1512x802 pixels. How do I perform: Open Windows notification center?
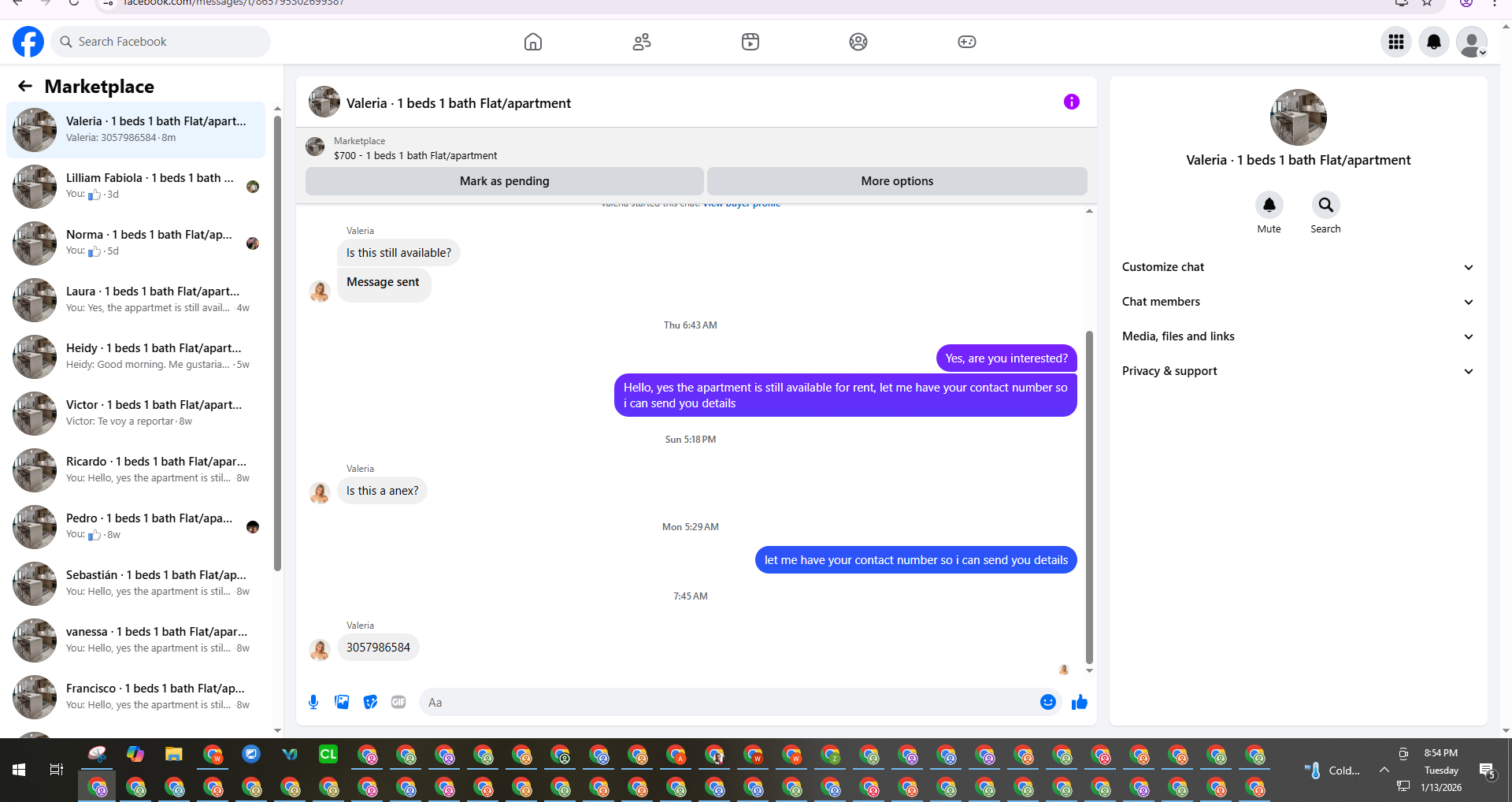1487,770
